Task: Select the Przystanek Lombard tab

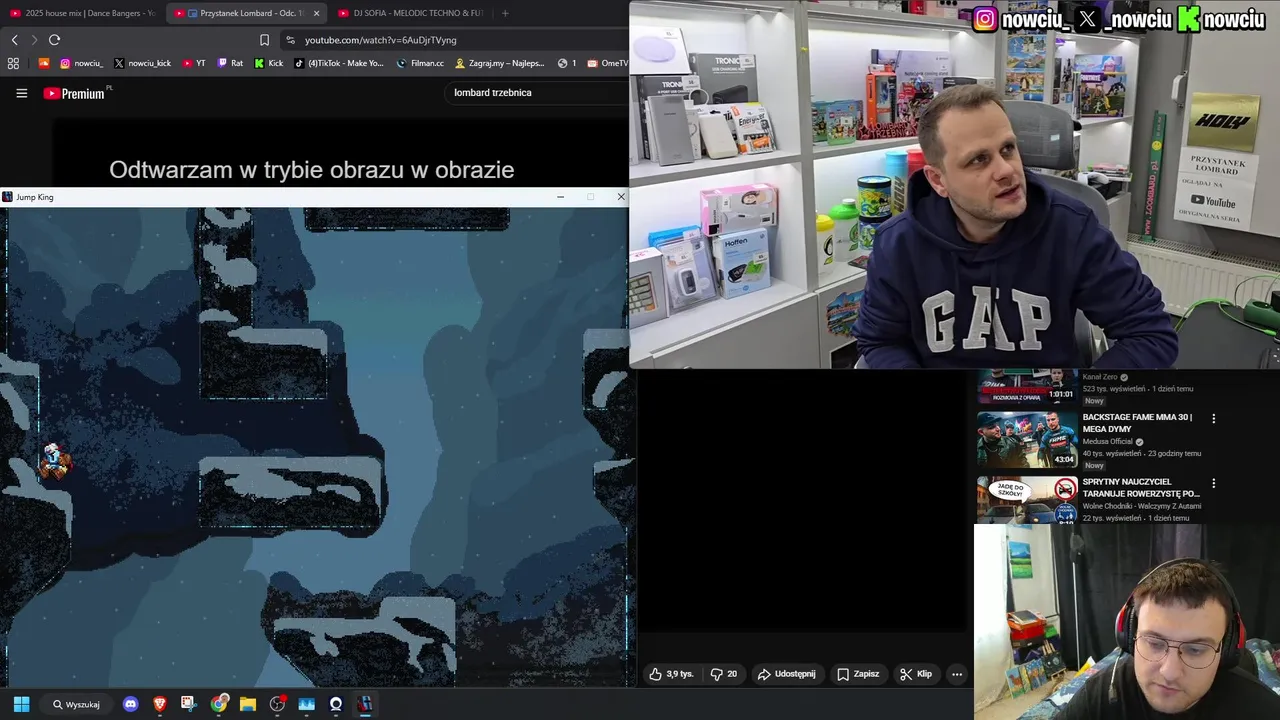Action: tap(244, 13)
